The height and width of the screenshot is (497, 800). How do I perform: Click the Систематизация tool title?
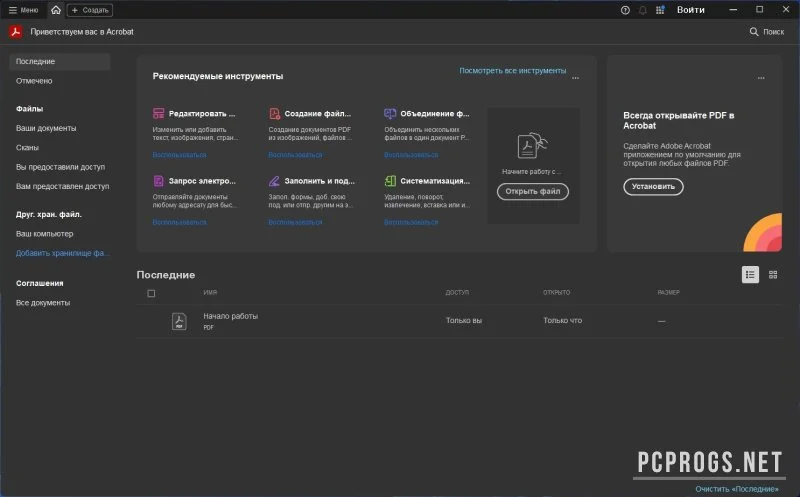435,181
